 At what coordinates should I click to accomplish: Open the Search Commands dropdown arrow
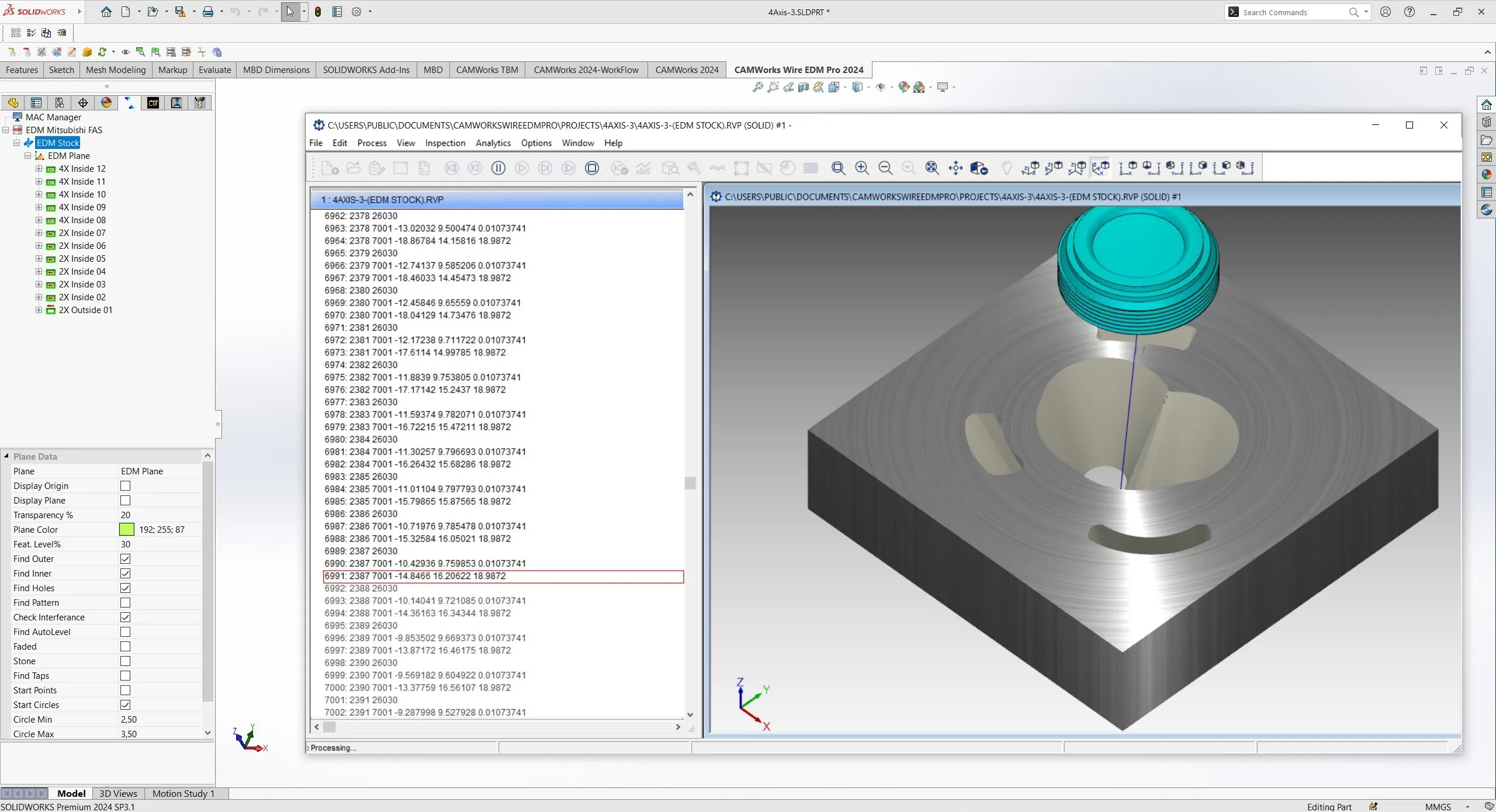[1366, 12]
